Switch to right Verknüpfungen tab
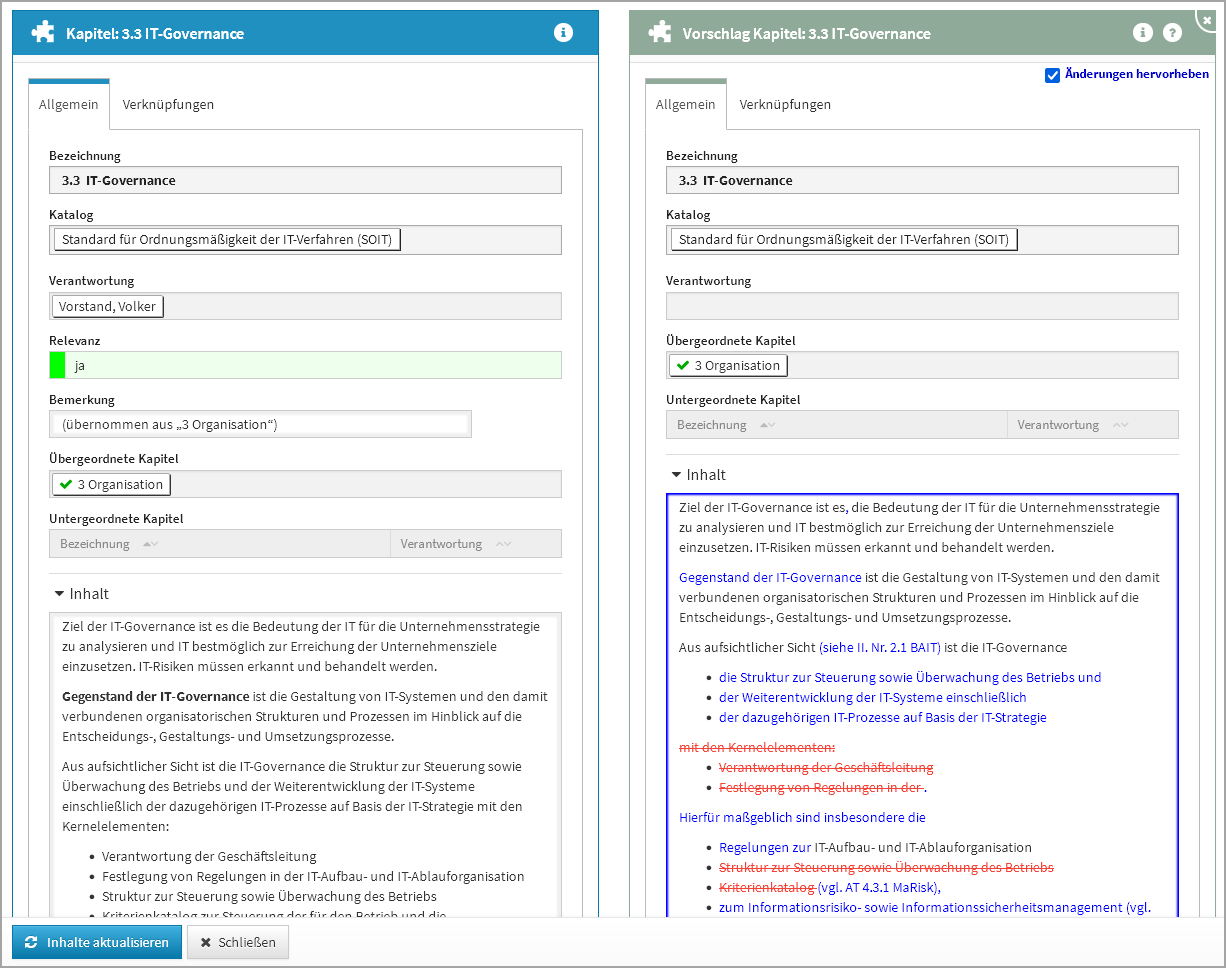 pos(785,104)
